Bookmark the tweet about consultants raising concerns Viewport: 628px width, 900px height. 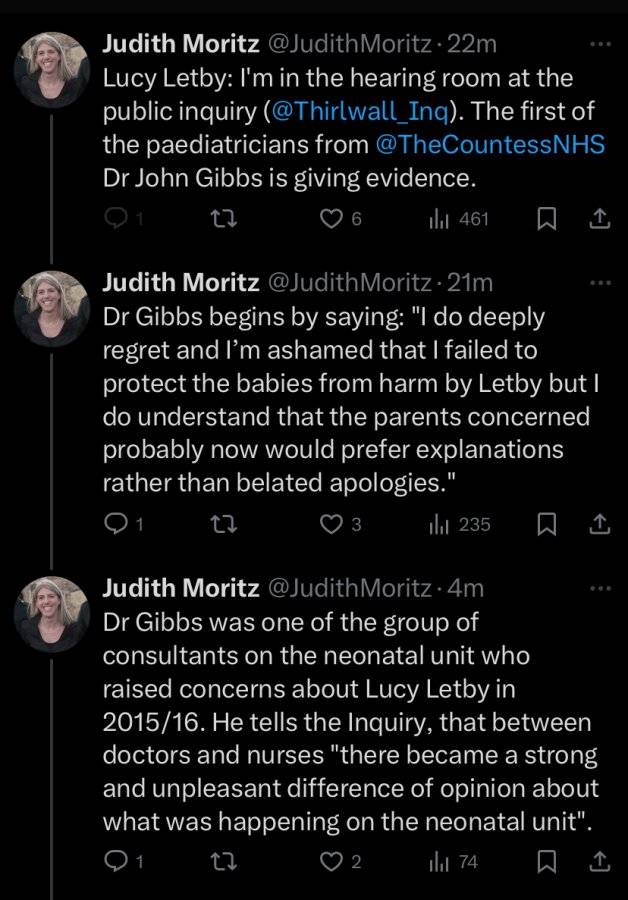pos(546,861)
